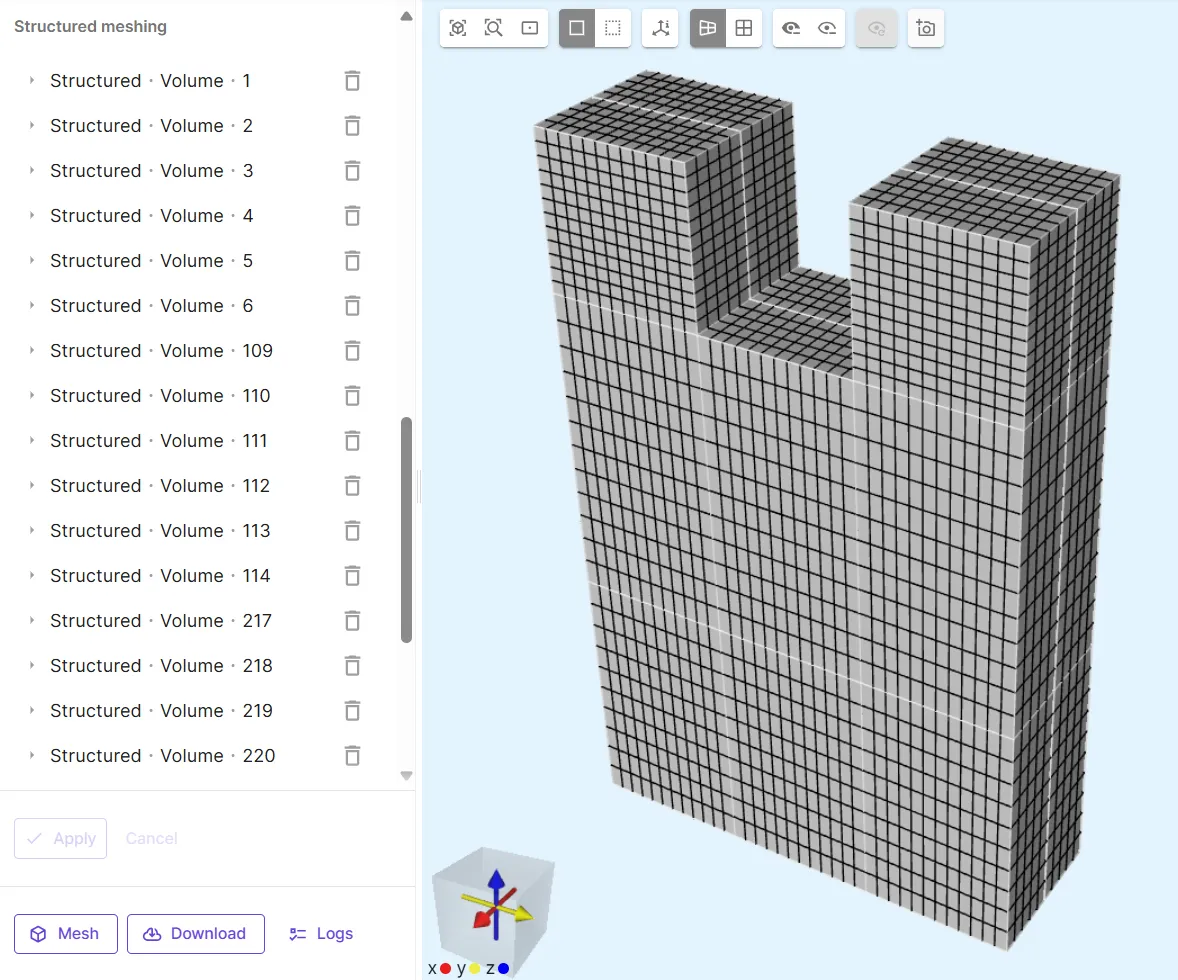
Task: Switch to dashed box selection mode
Action: point(613,28)
